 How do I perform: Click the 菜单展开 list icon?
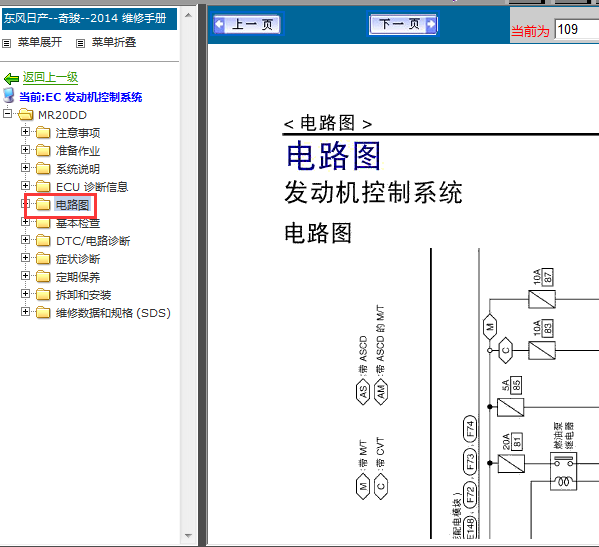(6, 43)
